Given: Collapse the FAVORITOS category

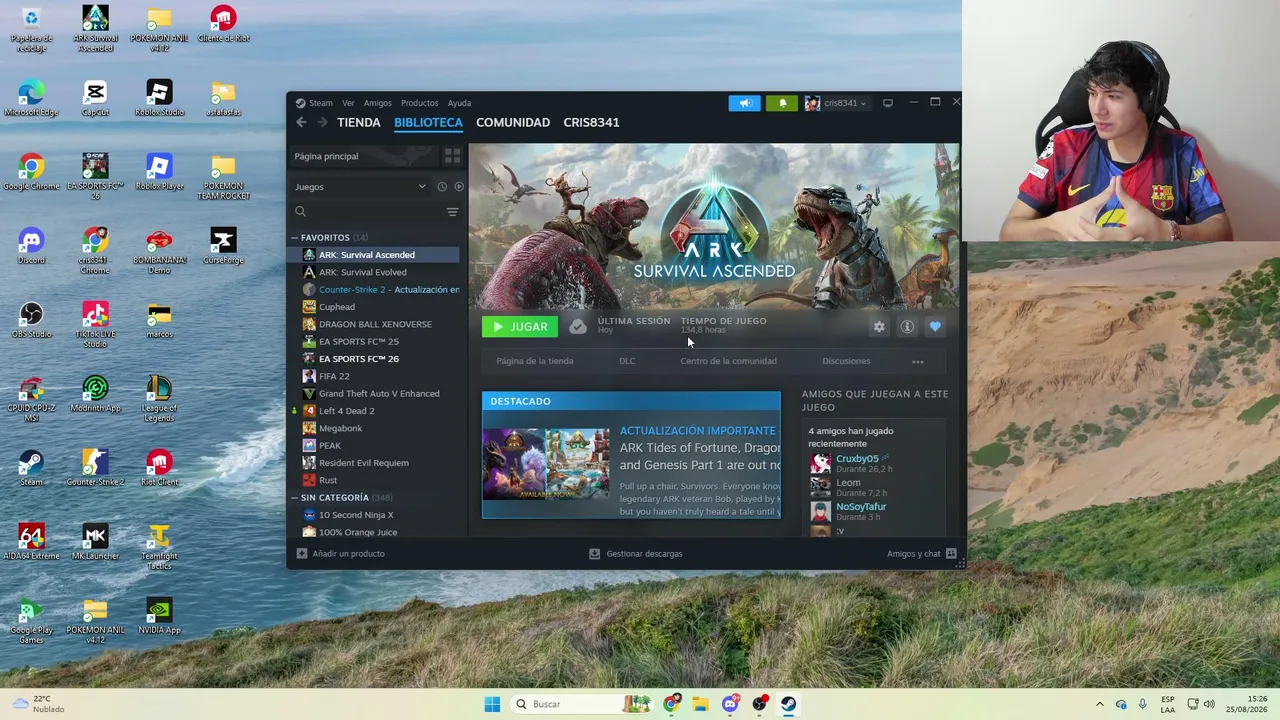Looking at the screenshot, I should point(295,238).
